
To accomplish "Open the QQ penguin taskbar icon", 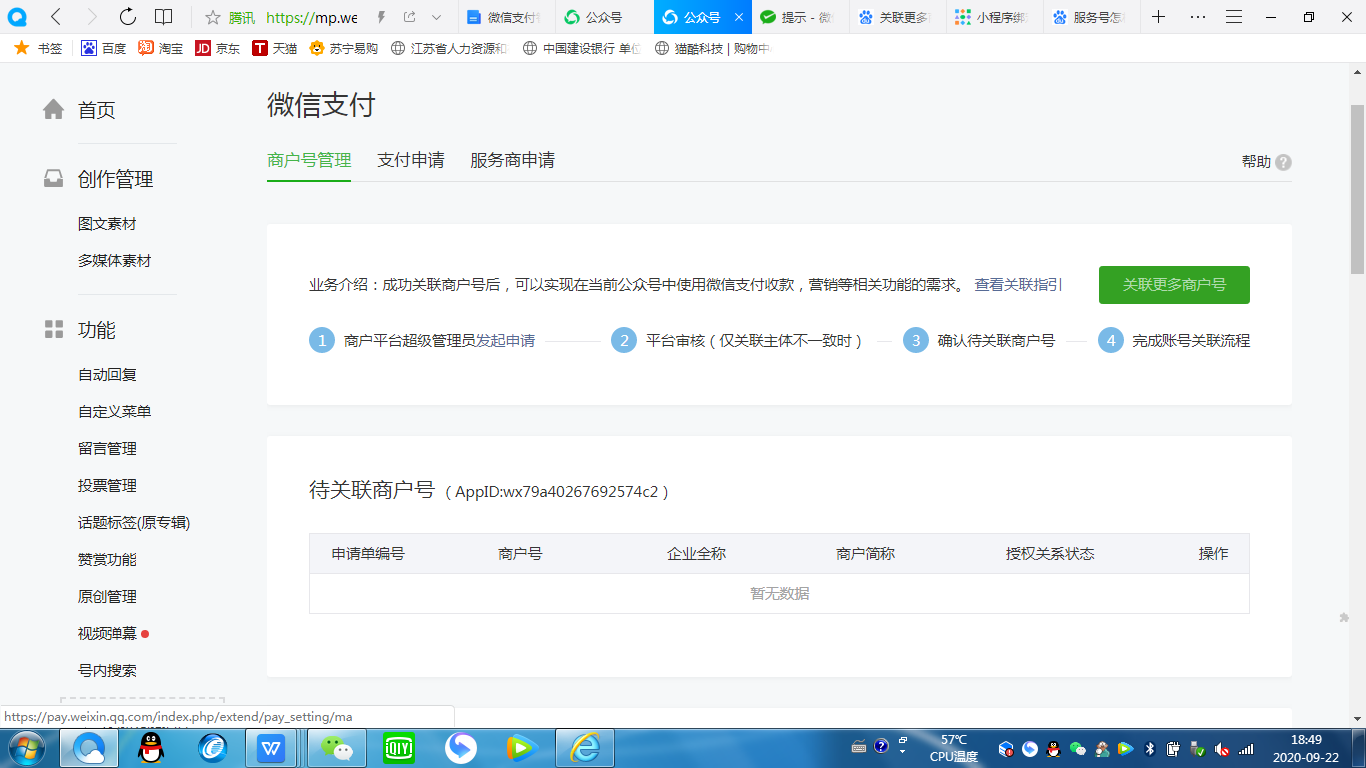I will (151, 748).
